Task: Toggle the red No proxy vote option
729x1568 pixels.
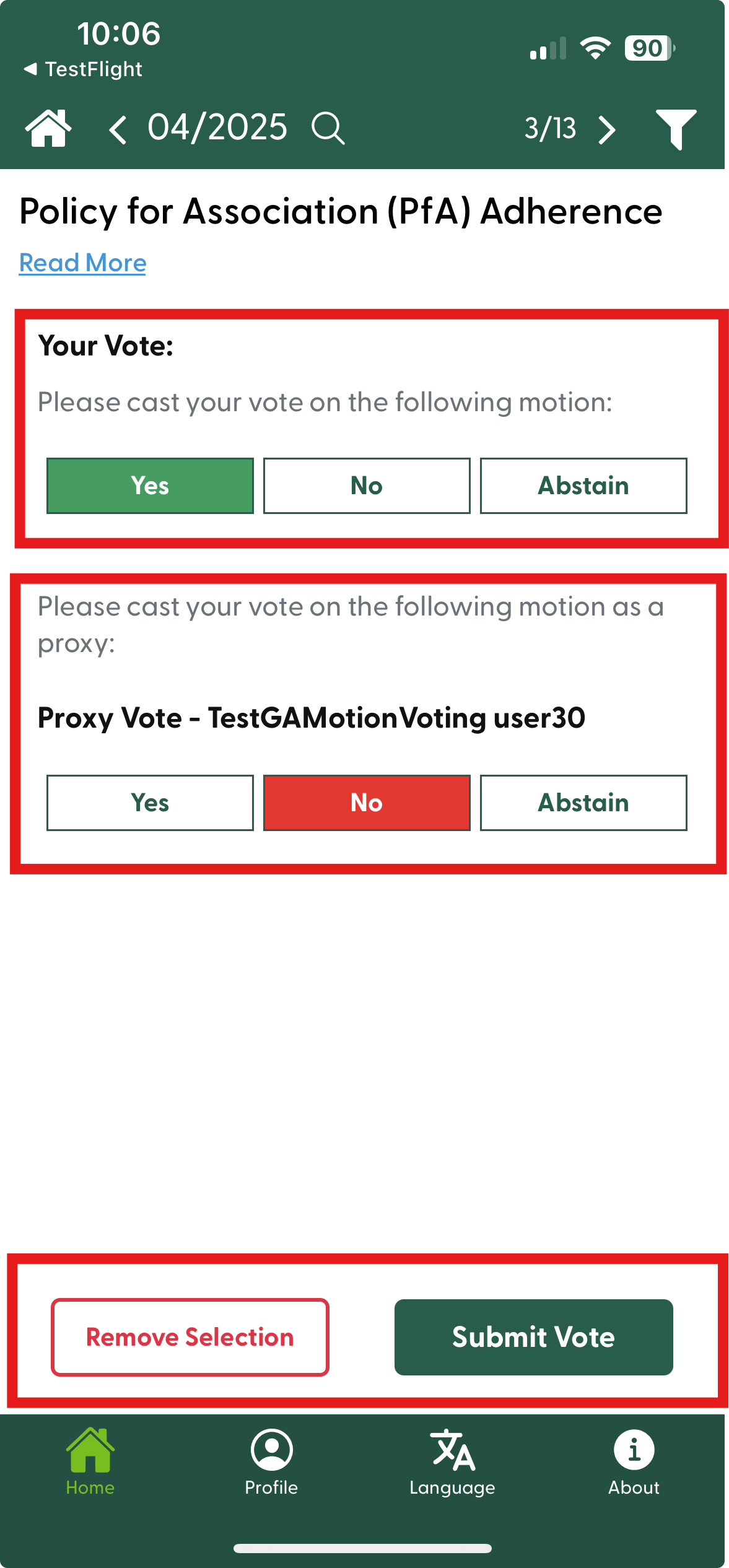Action: click(x=367, y=803)
